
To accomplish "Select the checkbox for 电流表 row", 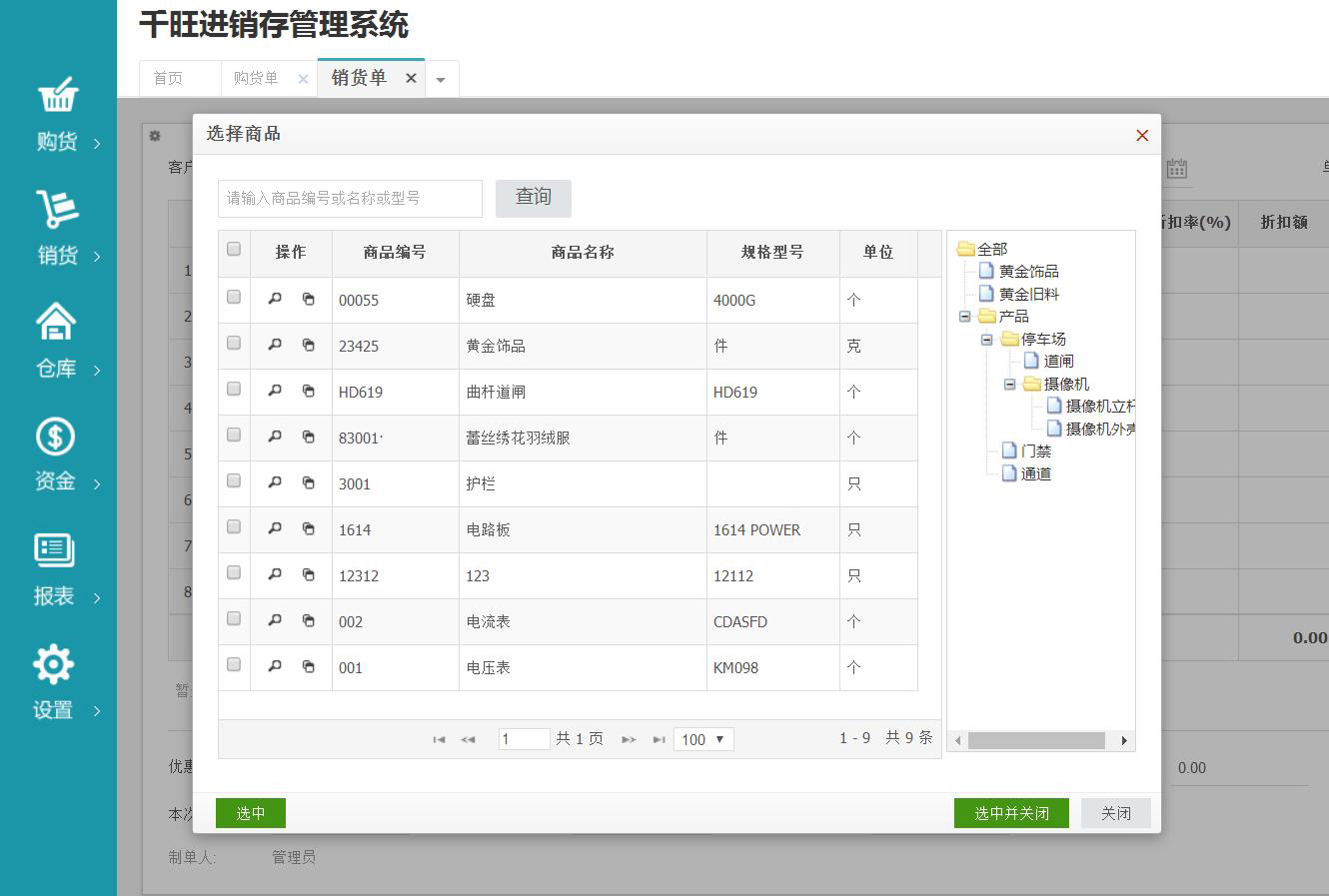I will [x=234, y=618].
